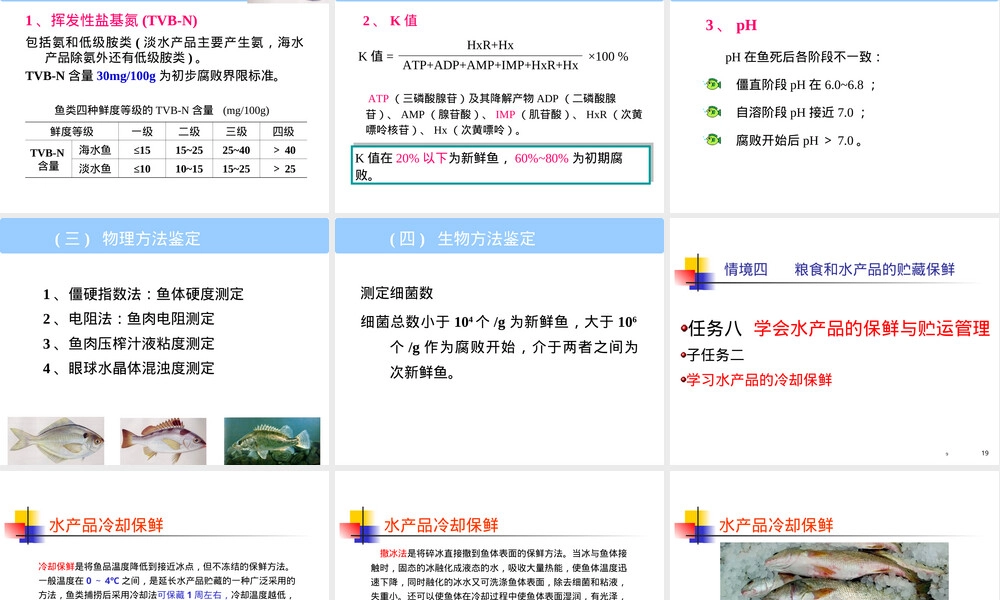The height and width of the screenshot is (600, 1000).
Task: Click the slide page number 19
Action: [x=985, y=453]
